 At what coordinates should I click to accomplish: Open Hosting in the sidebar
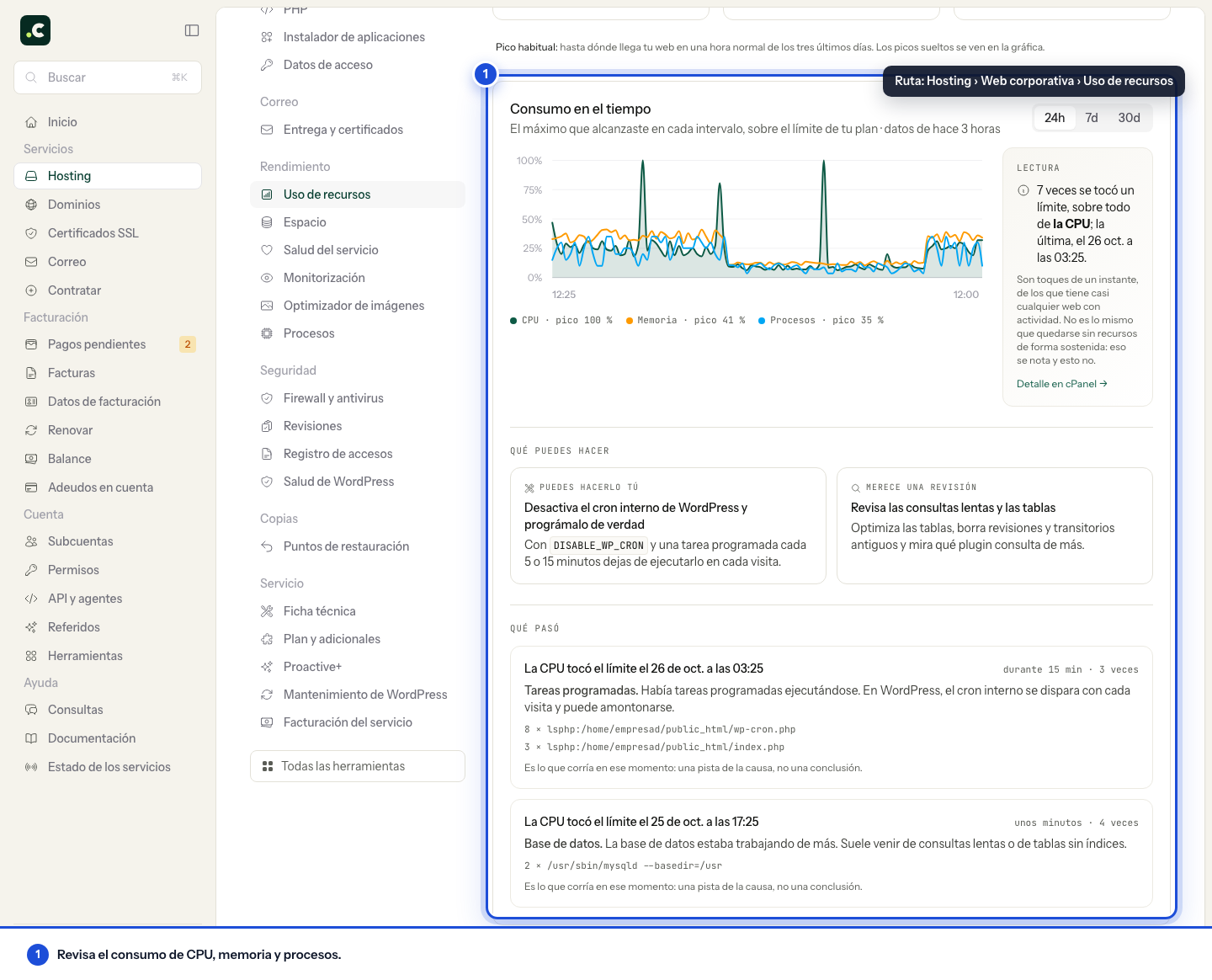pos(108,176)
